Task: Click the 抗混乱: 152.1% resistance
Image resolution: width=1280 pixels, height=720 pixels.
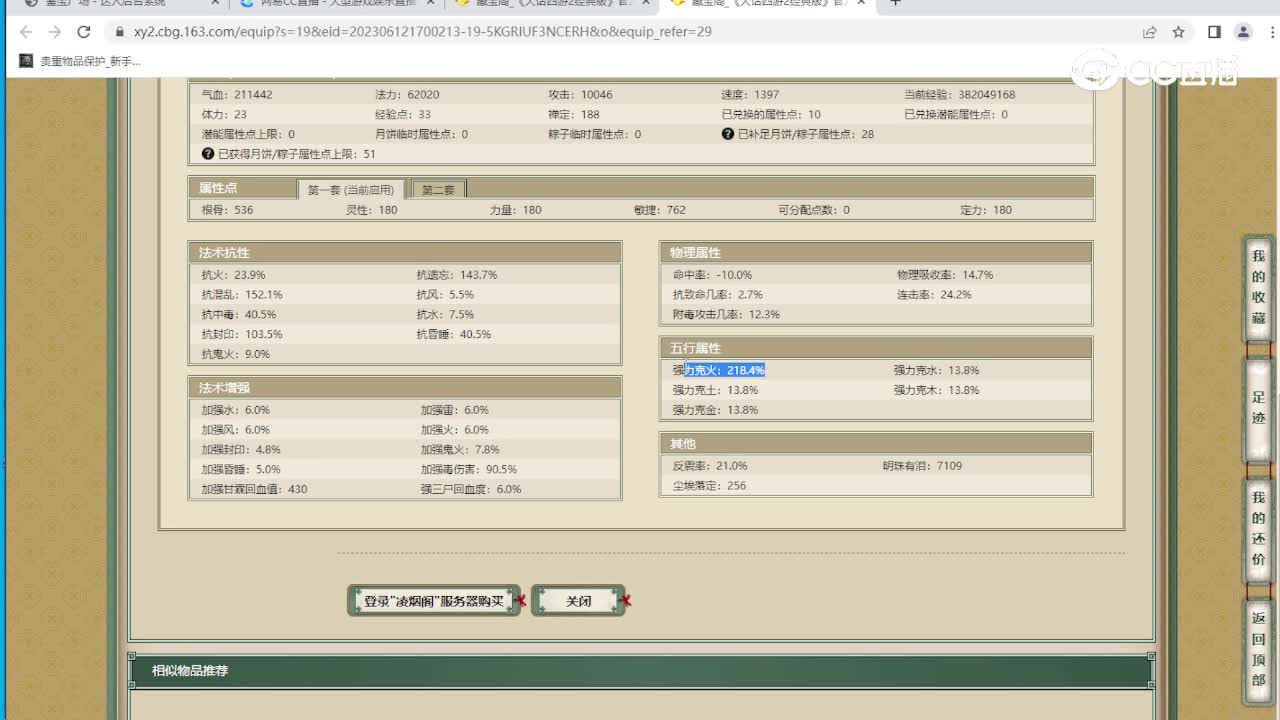Action: (242, 295)
